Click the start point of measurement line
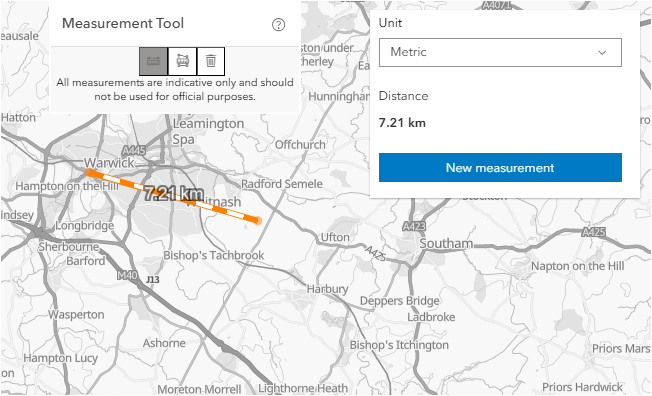The height and width of the screenshot is (396, 652). click(x=88, y=172)
